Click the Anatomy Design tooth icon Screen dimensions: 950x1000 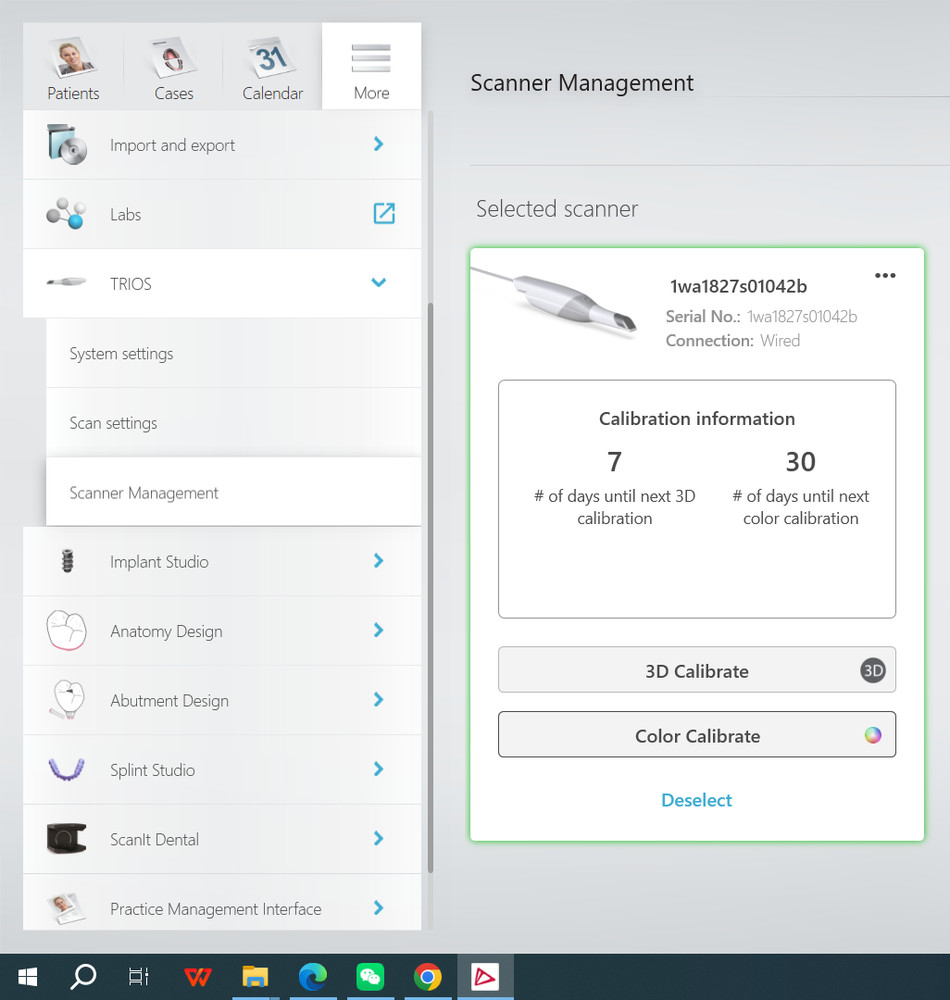66,630
